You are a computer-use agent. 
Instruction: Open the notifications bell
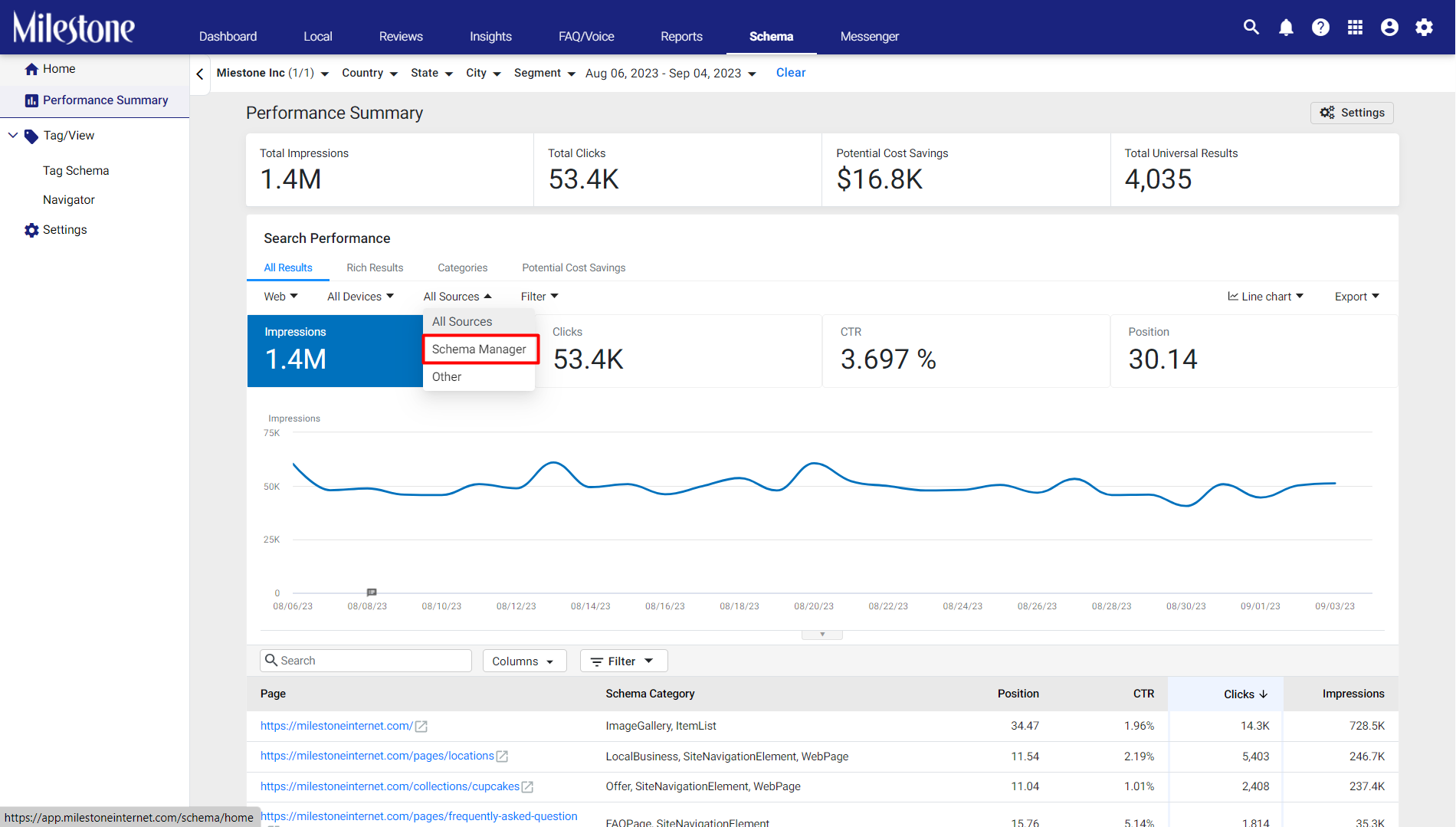tap(1286, 28)
